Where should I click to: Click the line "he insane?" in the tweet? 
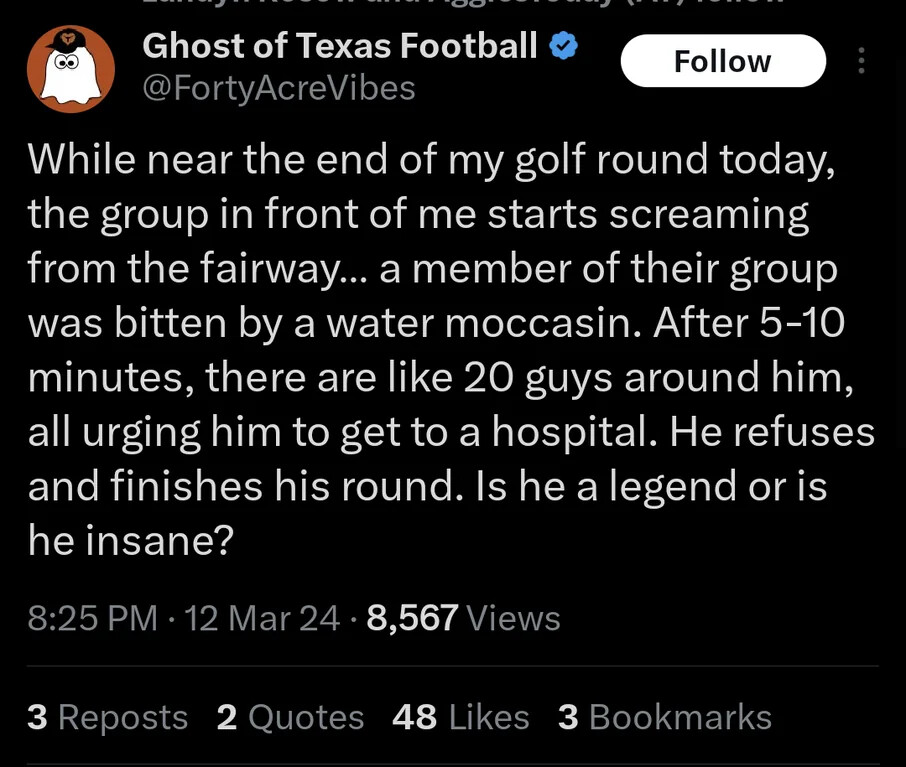click(x=131, y=540)
